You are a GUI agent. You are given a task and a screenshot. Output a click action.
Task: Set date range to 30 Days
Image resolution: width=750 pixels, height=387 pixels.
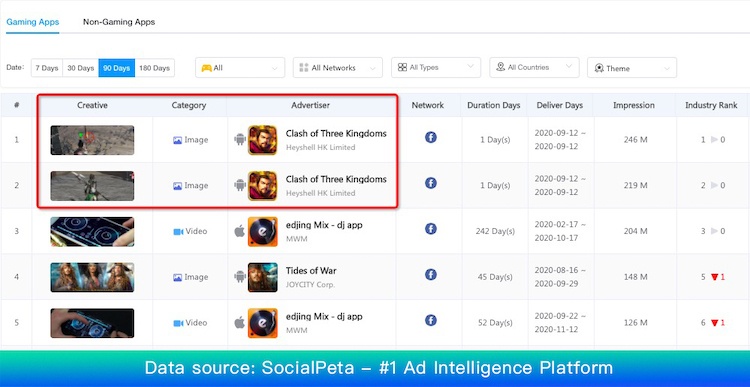coord(80,68)
